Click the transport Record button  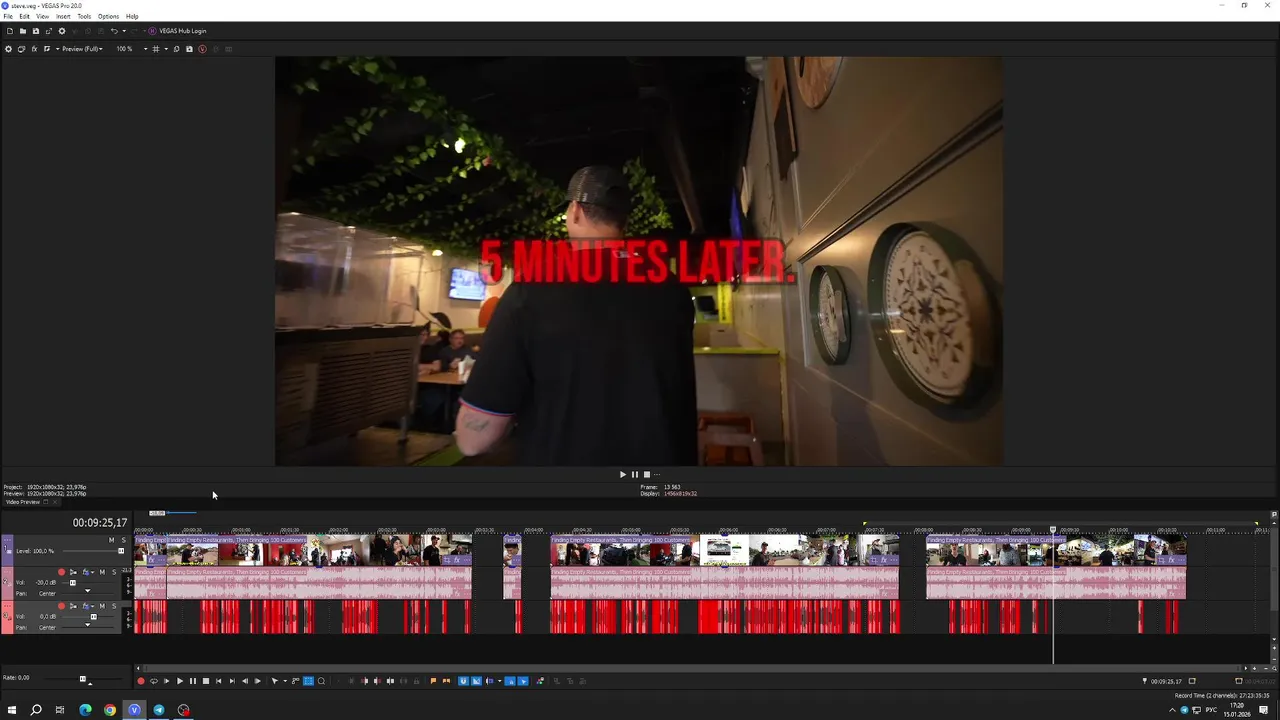141,681
